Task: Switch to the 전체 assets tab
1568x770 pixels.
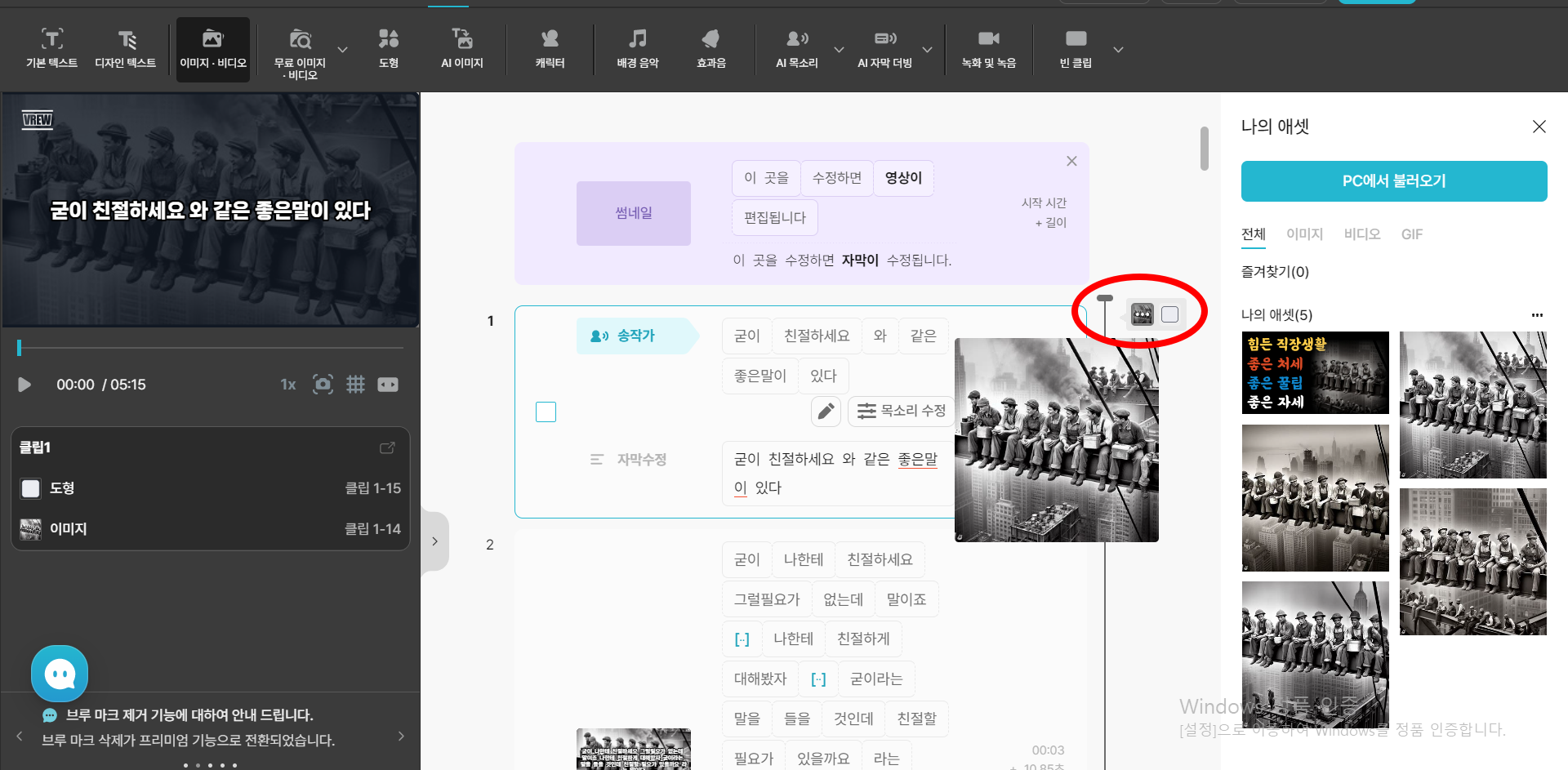Action: [1254, 234]
